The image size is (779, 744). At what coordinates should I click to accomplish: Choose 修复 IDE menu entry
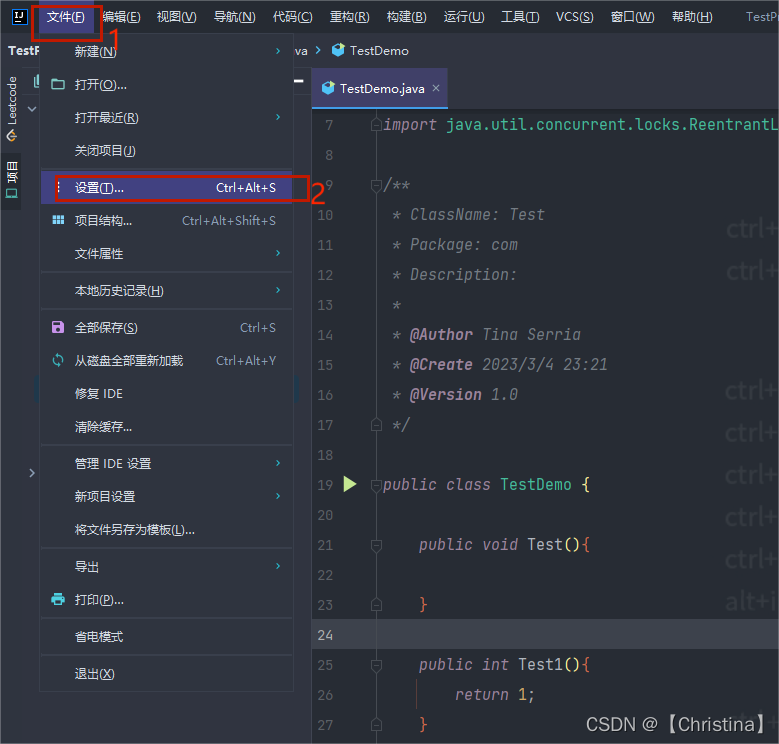coord(166,393)
